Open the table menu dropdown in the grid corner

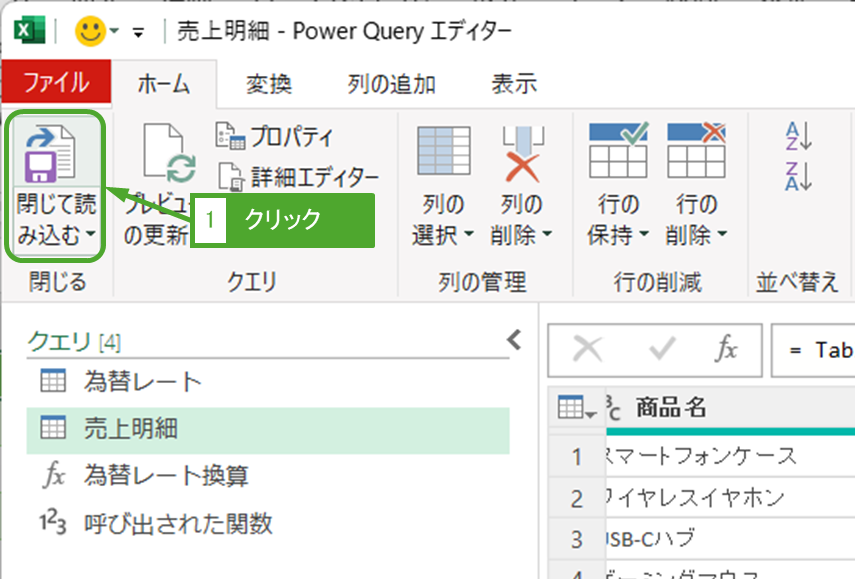576,408
